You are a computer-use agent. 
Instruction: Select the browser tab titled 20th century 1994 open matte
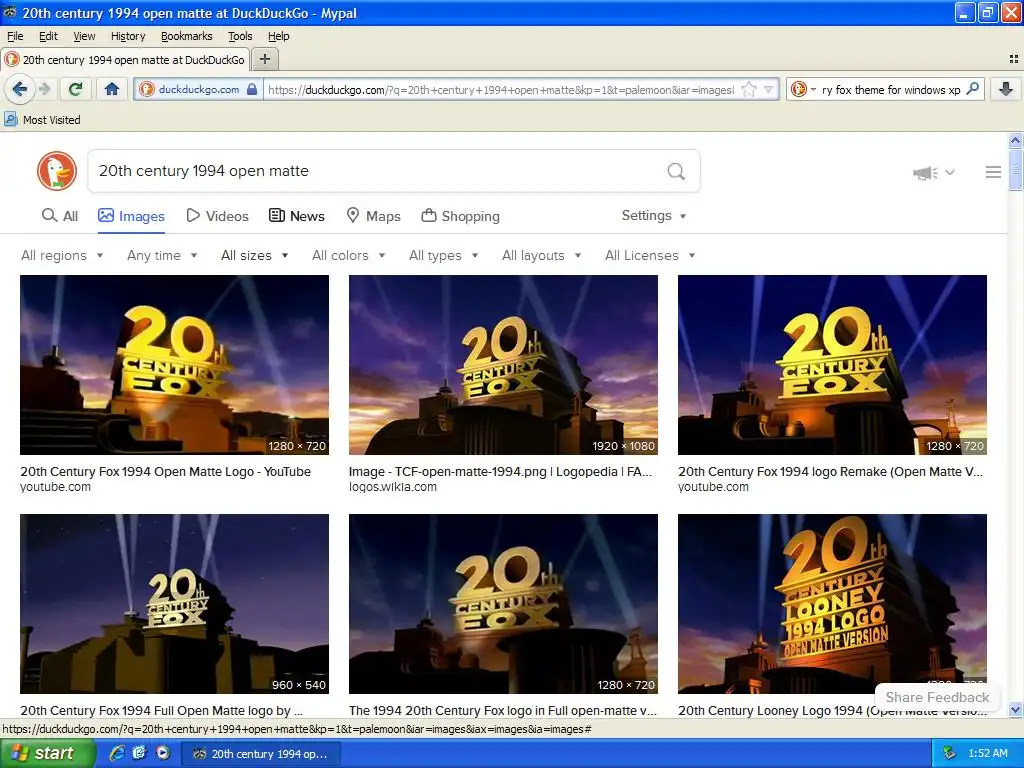[125, 59]
